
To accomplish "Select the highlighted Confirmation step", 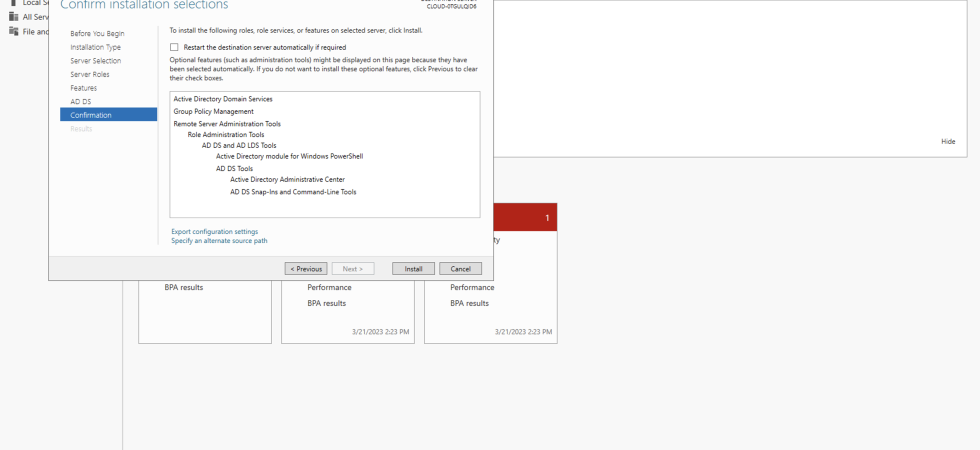I will pos(109,114).
